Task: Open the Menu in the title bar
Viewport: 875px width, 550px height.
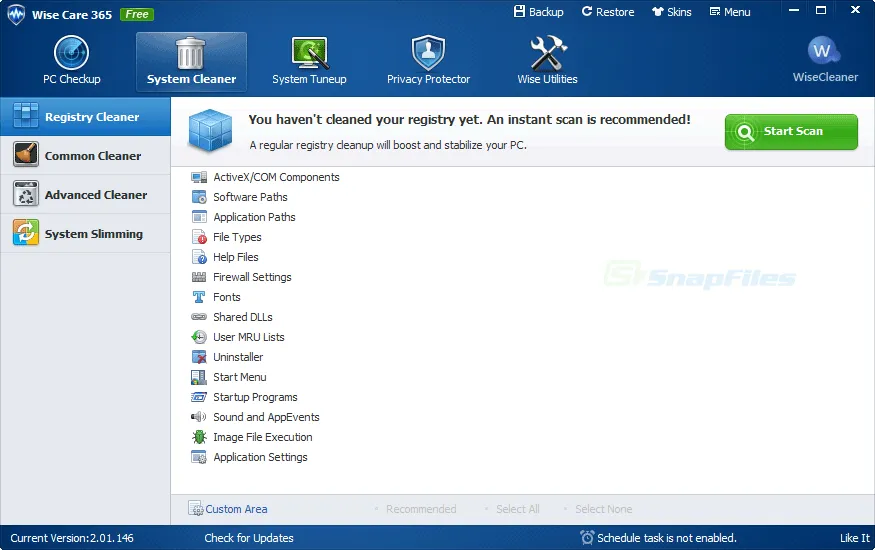Action: (729, 12)
